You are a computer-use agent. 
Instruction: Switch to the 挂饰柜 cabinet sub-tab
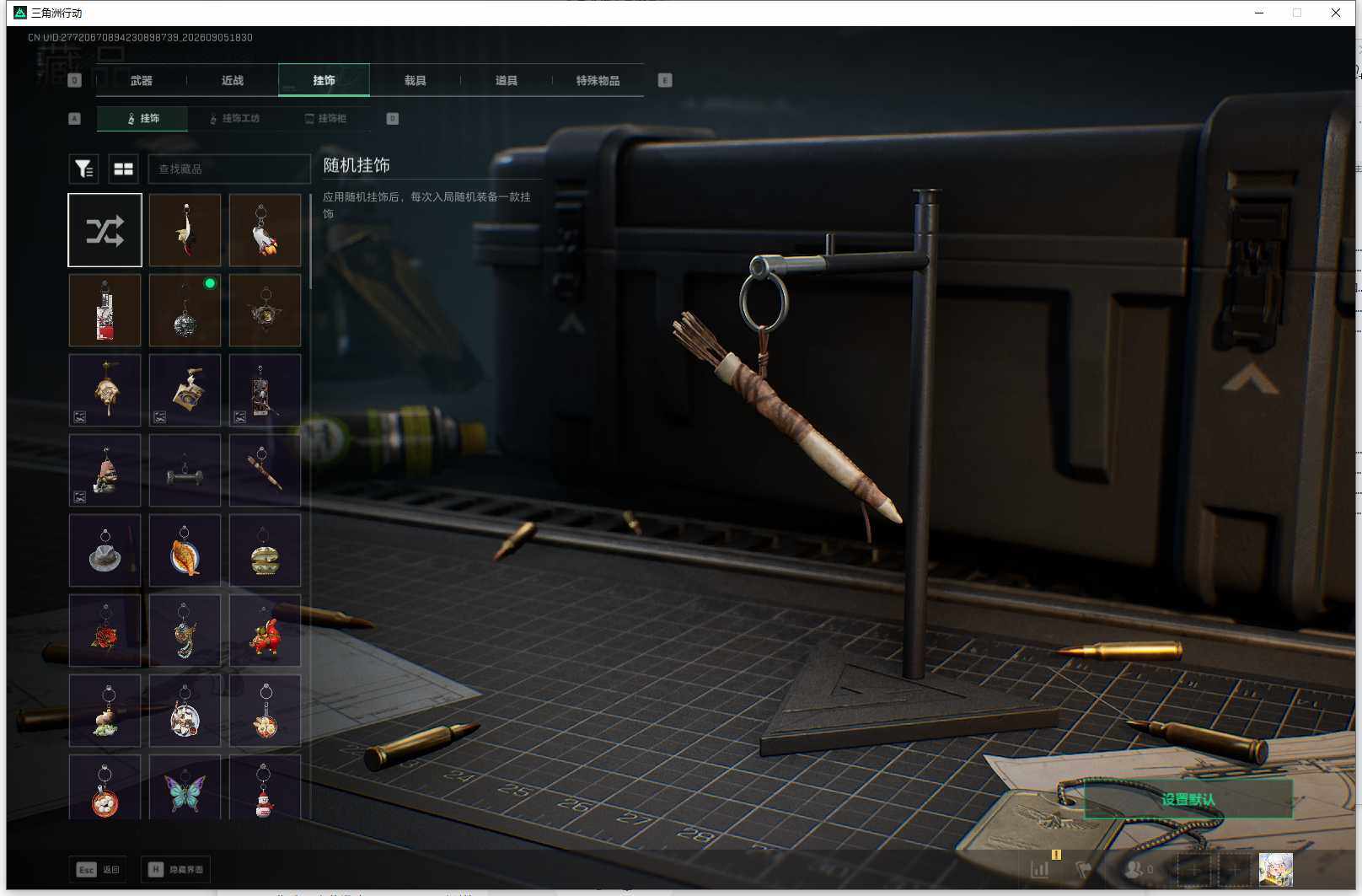coord(325,119)
